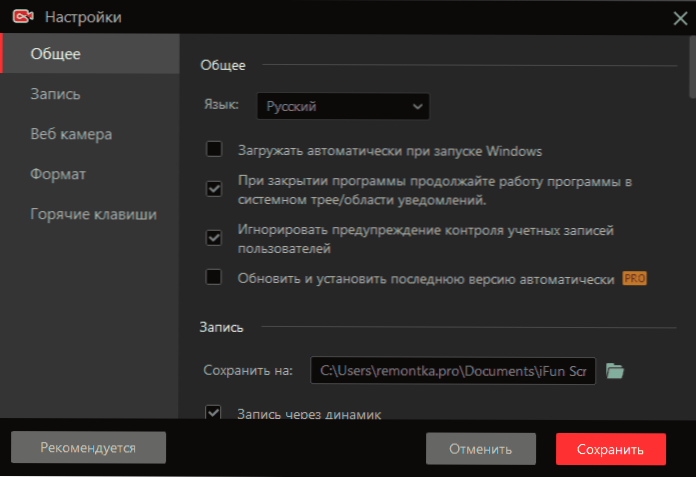Click the Сохранить на path input field

tap(453, 371)
